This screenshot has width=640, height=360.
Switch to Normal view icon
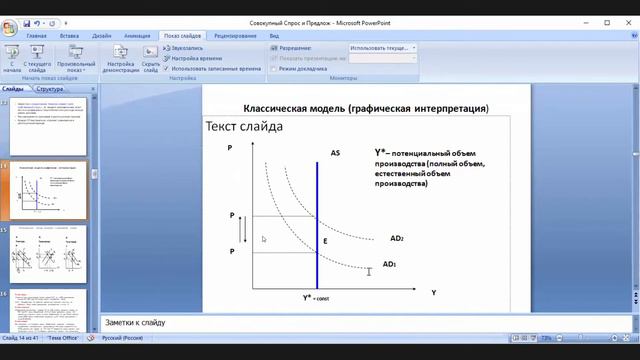point(516,338)
